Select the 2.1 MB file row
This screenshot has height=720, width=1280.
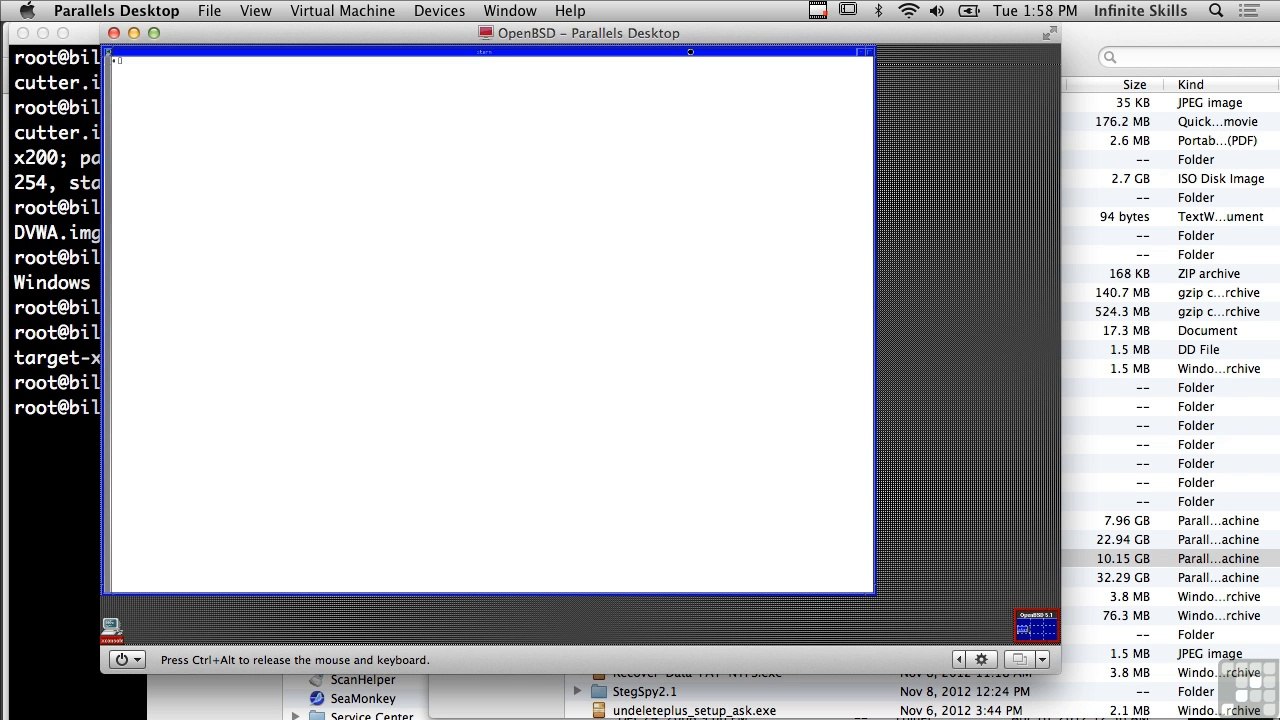click(x=1172, y=711)
